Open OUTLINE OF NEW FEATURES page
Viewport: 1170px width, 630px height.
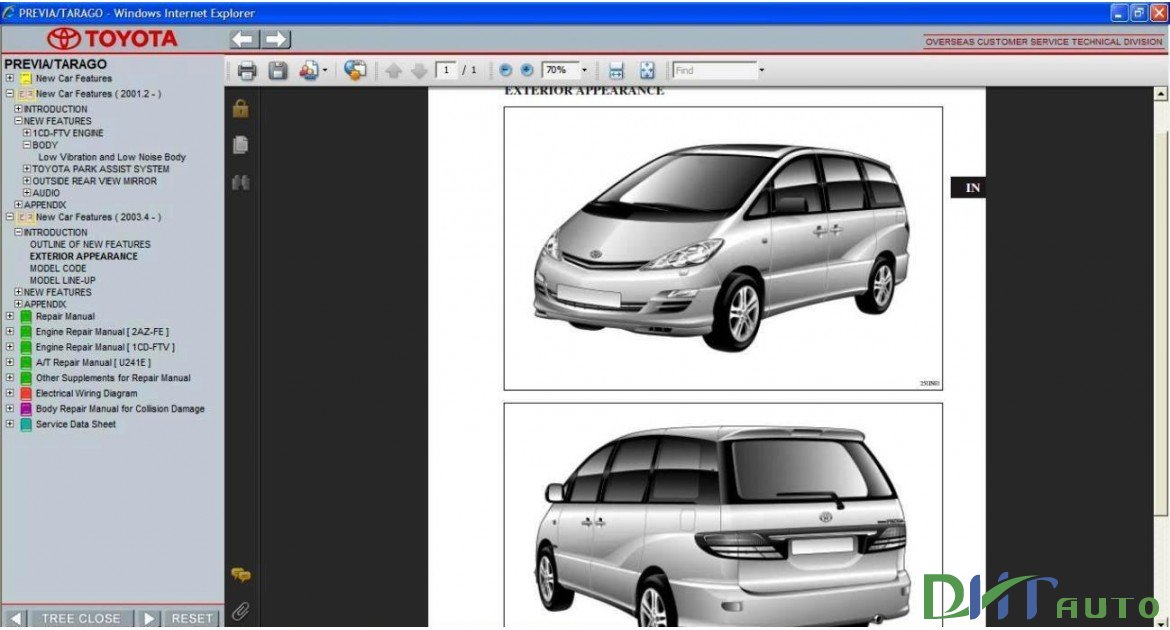pos(90,244)
